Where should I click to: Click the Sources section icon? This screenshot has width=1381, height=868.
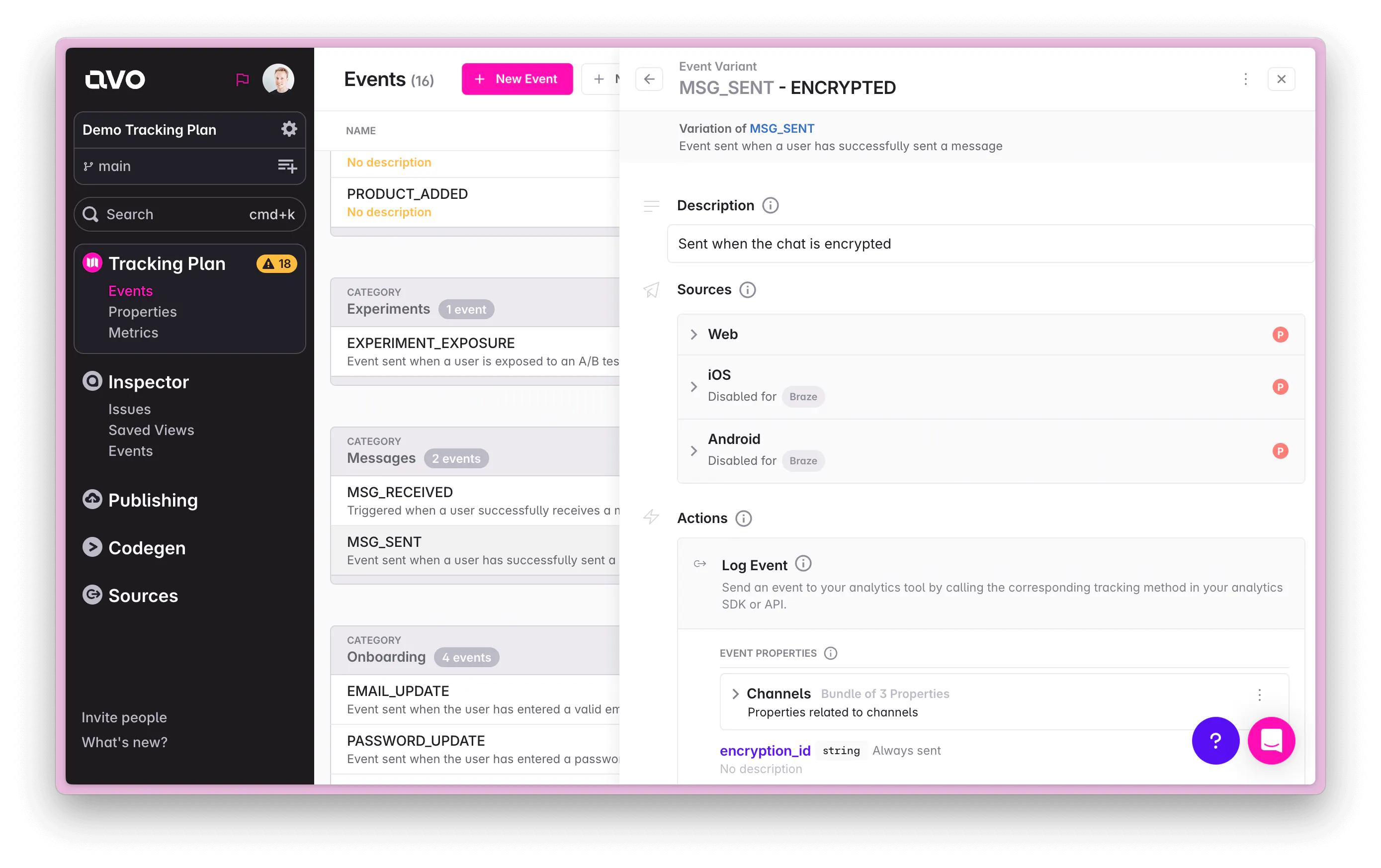coord(652,289)
